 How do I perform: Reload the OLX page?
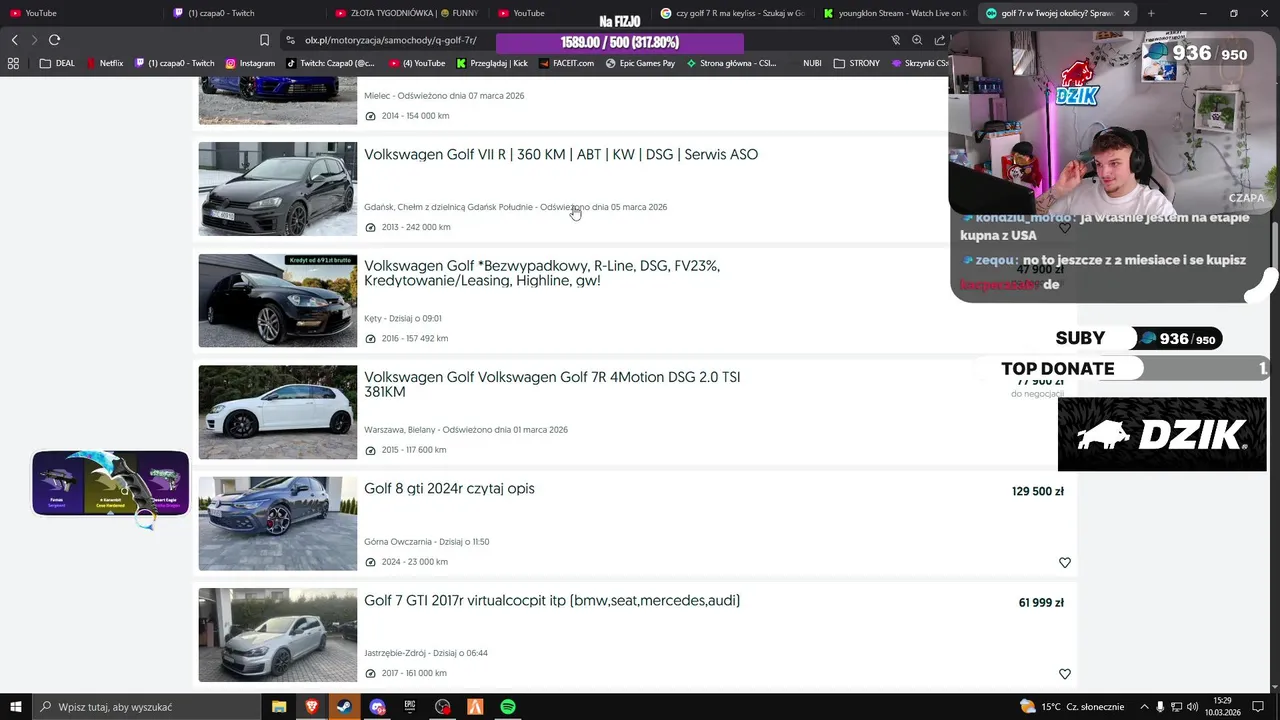(x=54, y=40)
